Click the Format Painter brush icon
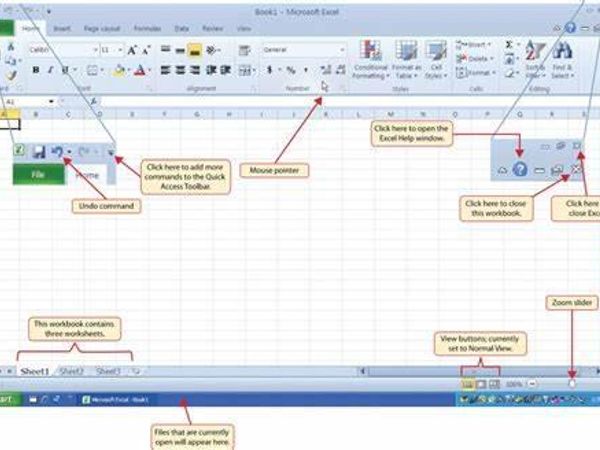The image size is (600, 450). [x=11, y=75]
